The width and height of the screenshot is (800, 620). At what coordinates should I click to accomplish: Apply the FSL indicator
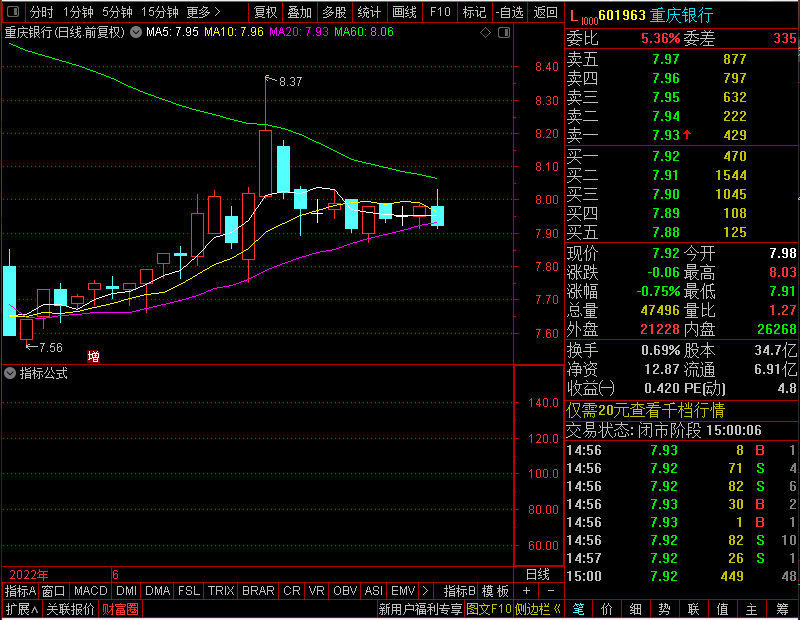coord(188,591)
